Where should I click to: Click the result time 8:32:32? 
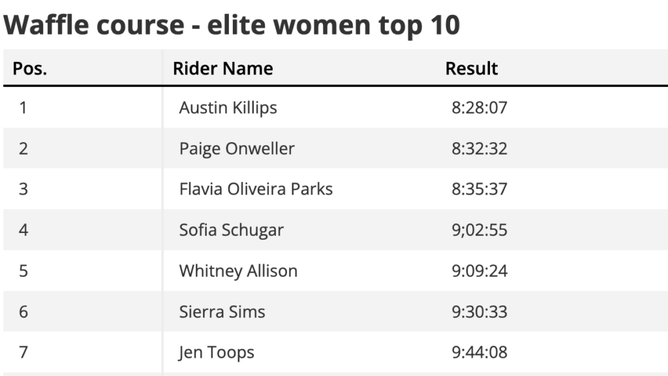pyautogui.click(x=479, y=149)
